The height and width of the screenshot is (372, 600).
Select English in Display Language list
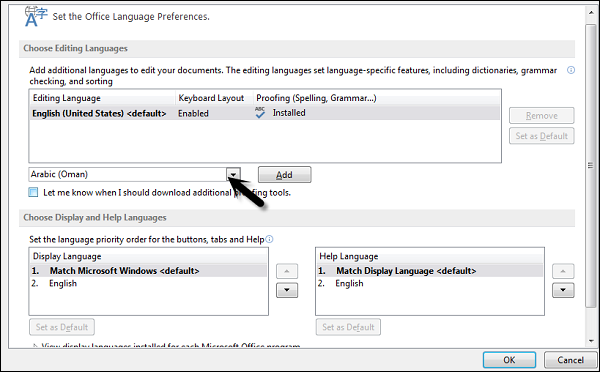point(63,283)
